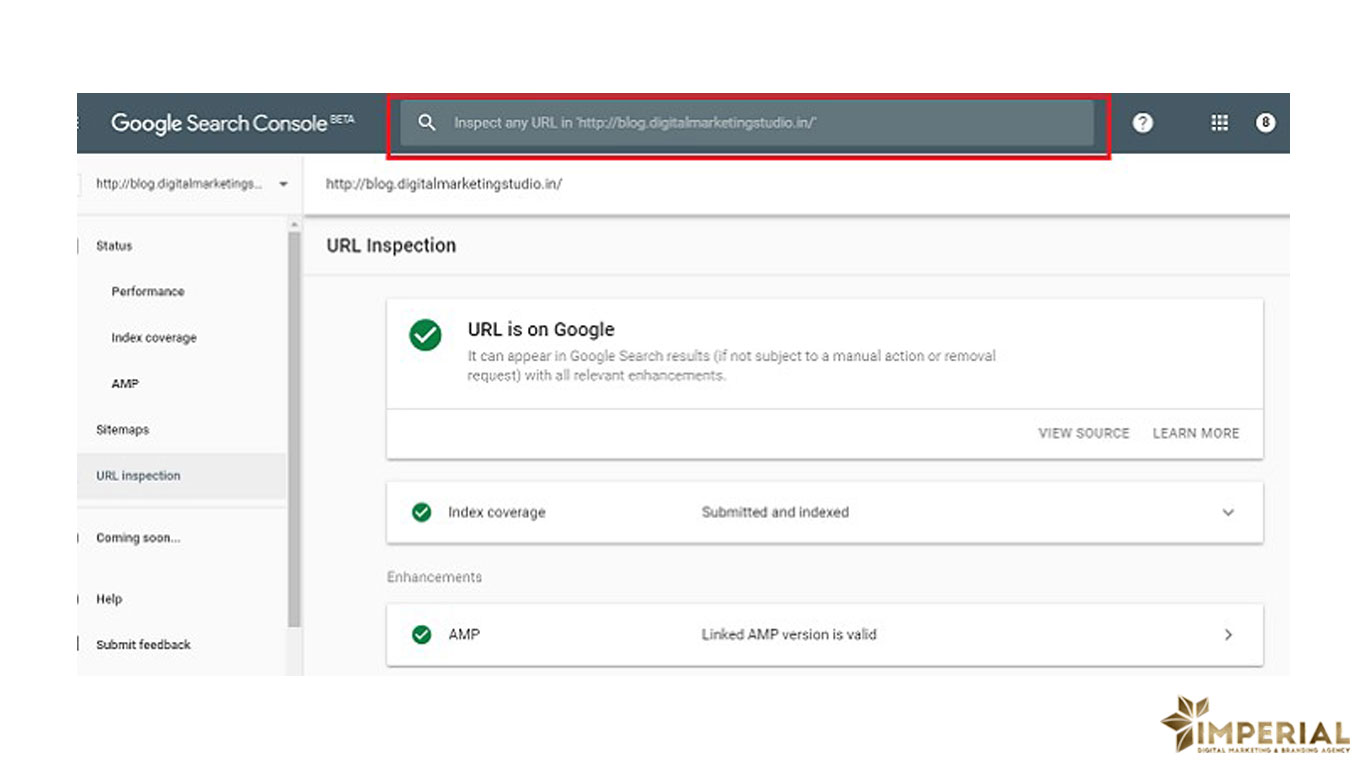
Task: Open the Google apps grid icon
Action: [1219, 123]
